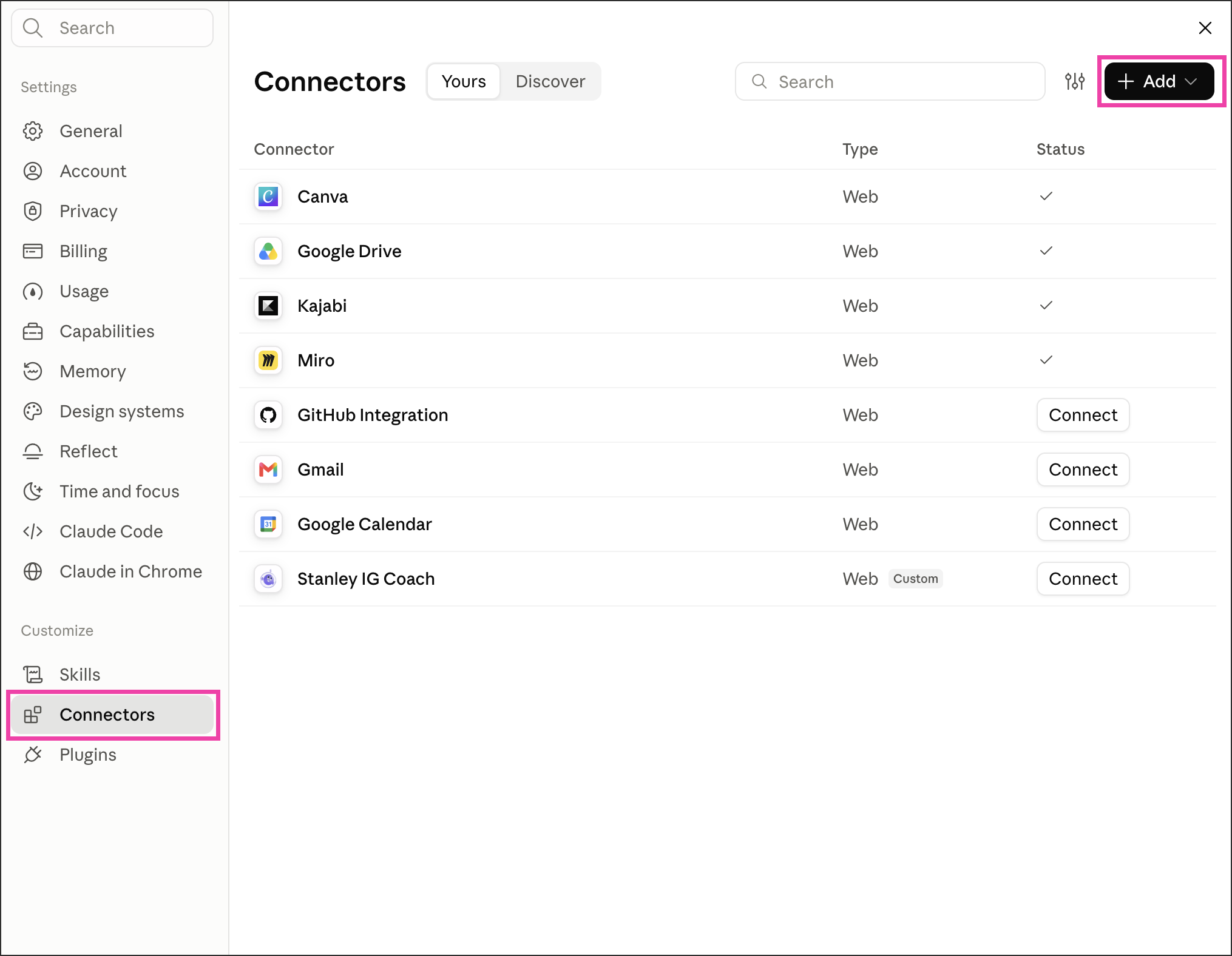Image resolution: width=1232 pixels, height=956 pixels.
Task: Click the Privacy shield icon
Action: pos(33,211)
